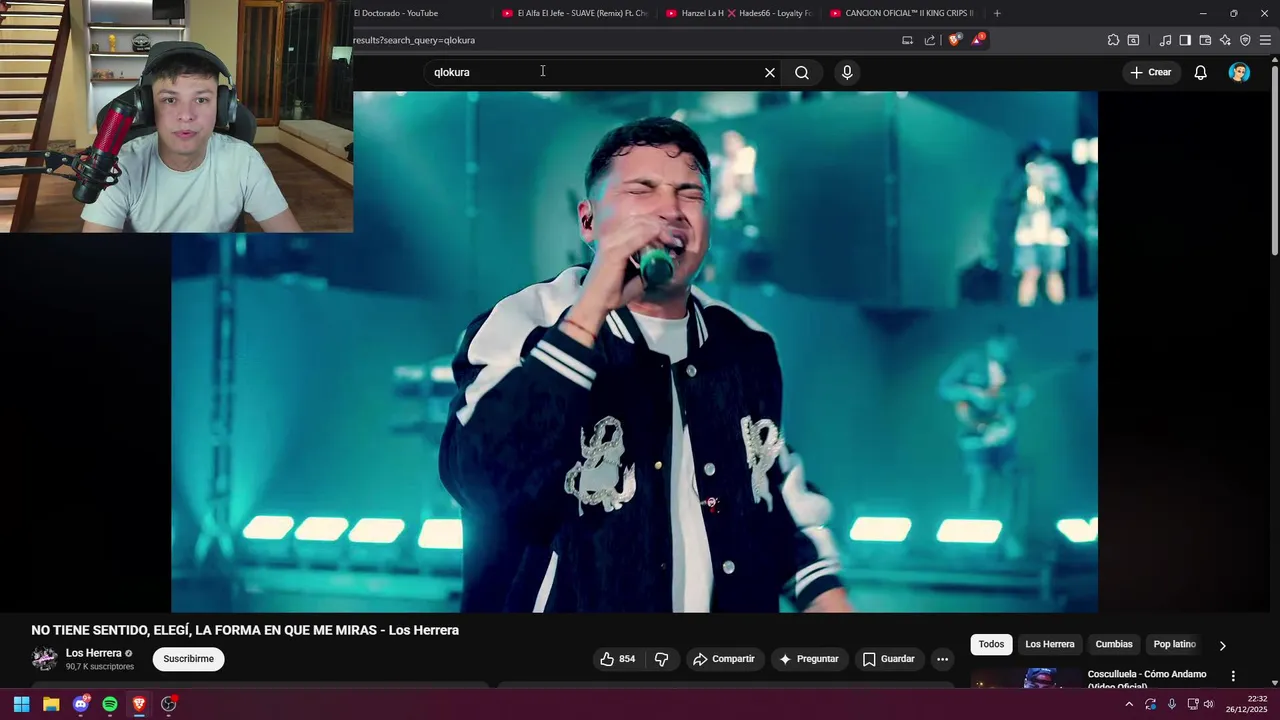1280x720 pixels.
Task: Open YouTube notifications bell
Action: click(1201, 72)
